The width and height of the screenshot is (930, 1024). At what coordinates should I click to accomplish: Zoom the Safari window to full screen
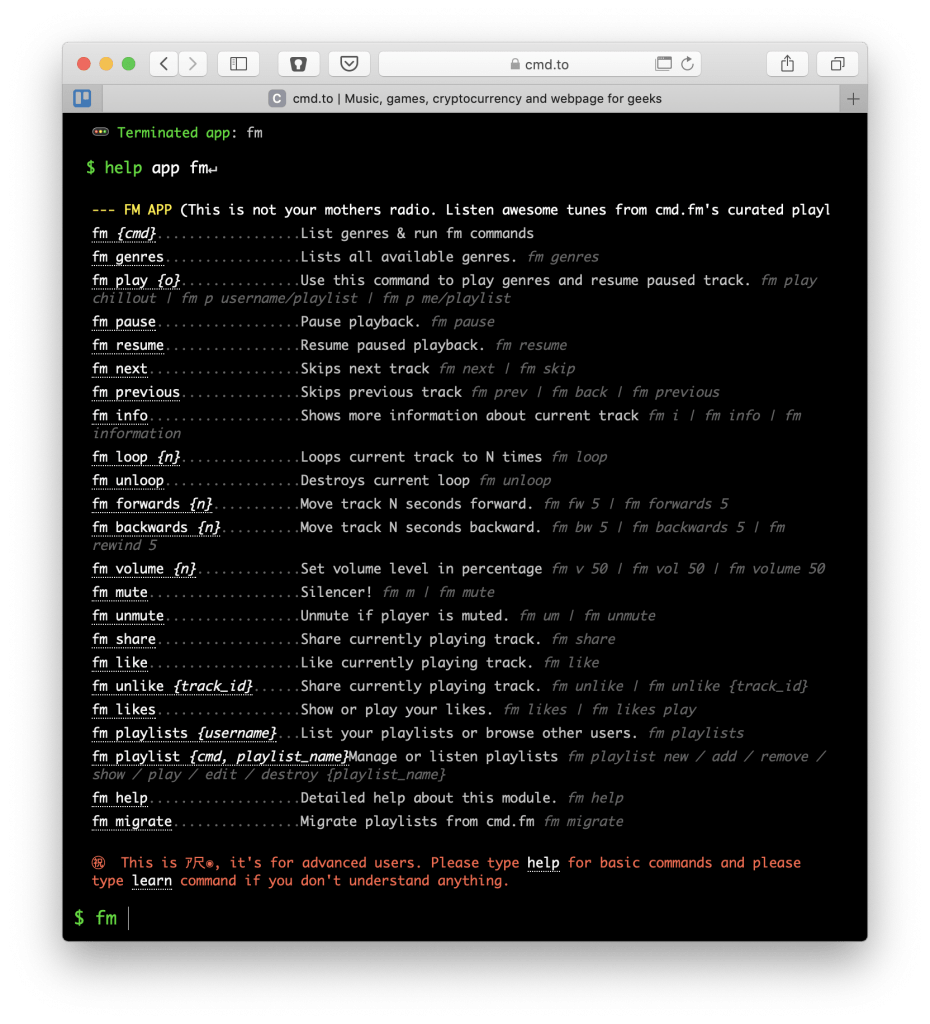click(129, 63)
